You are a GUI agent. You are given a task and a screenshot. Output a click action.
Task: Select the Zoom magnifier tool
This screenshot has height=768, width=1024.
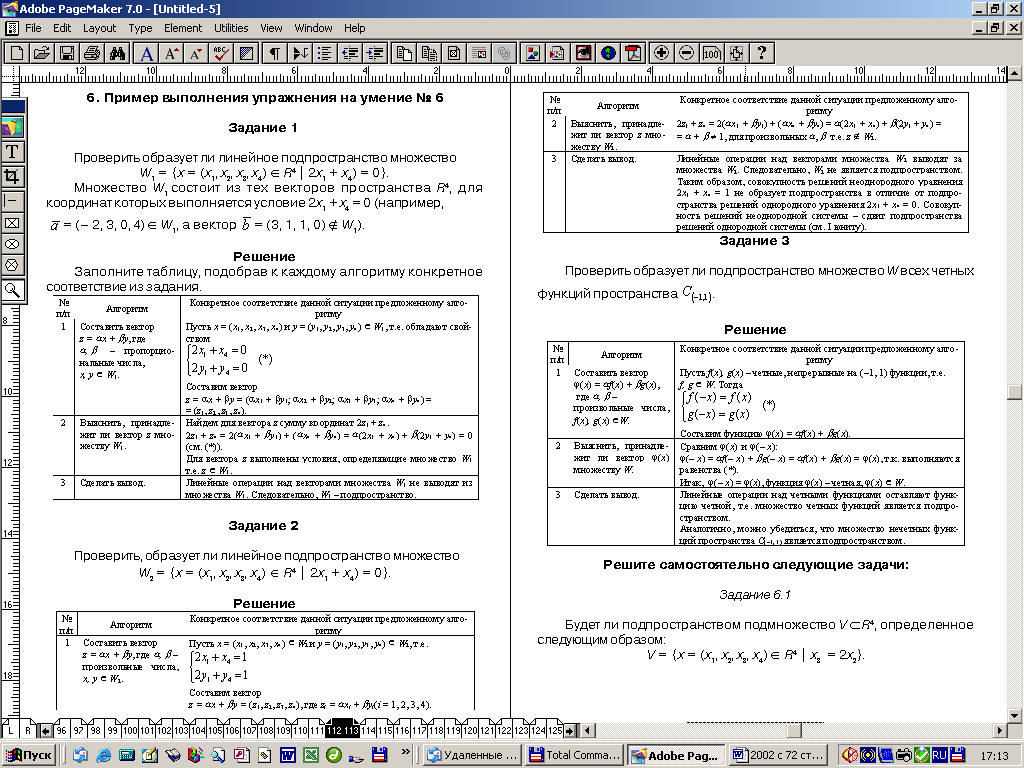12,289
